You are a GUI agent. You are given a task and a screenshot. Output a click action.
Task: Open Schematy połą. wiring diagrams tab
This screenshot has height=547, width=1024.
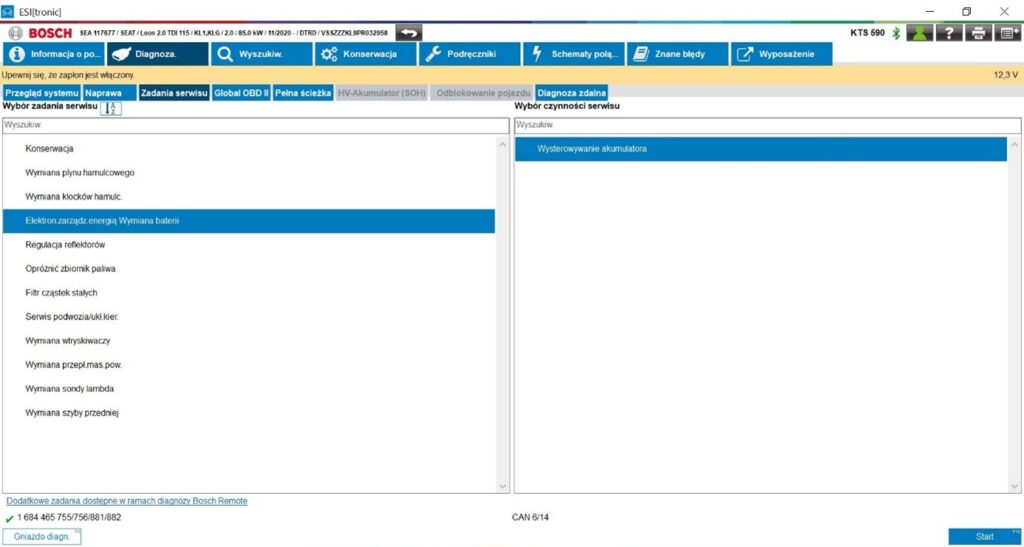573,54
